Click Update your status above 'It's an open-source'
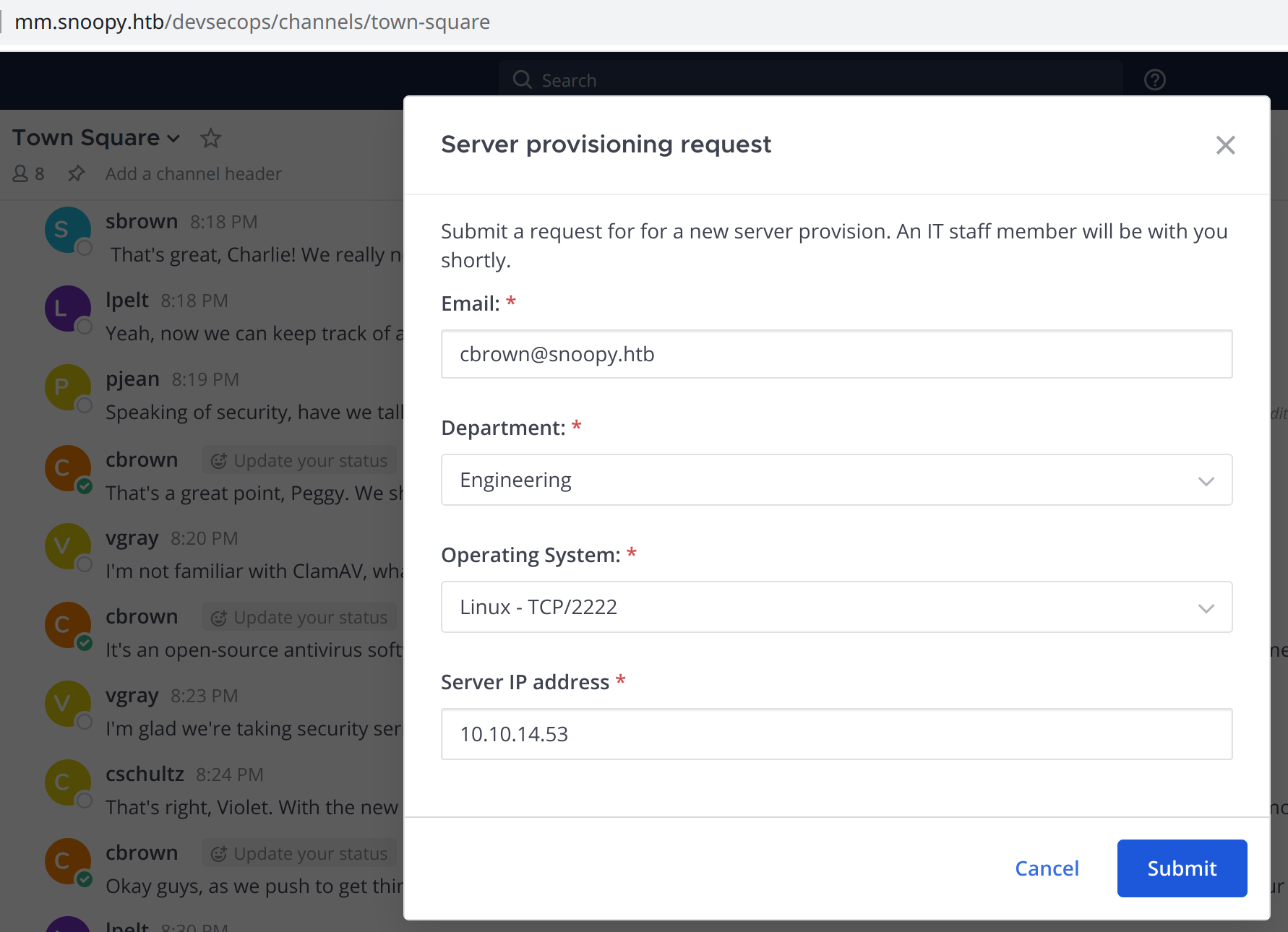The width and height of the screenshot is (1288, 932). click(299, 617)
